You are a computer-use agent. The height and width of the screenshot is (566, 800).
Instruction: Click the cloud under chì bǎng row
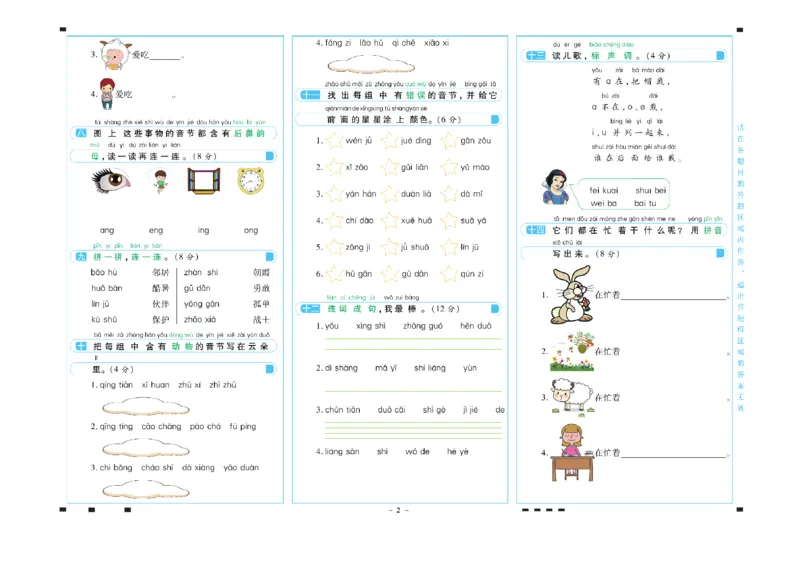tap(146, 489)
